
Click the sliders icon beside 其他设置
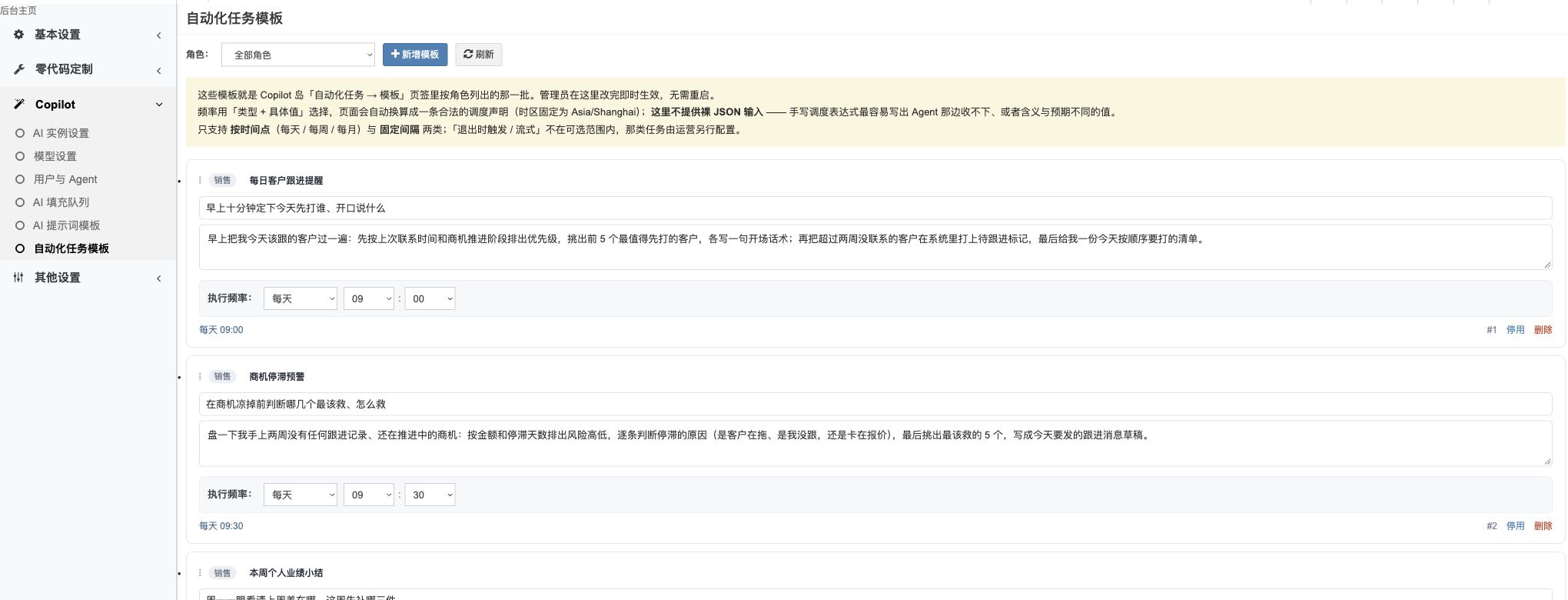tap(18, 278)
